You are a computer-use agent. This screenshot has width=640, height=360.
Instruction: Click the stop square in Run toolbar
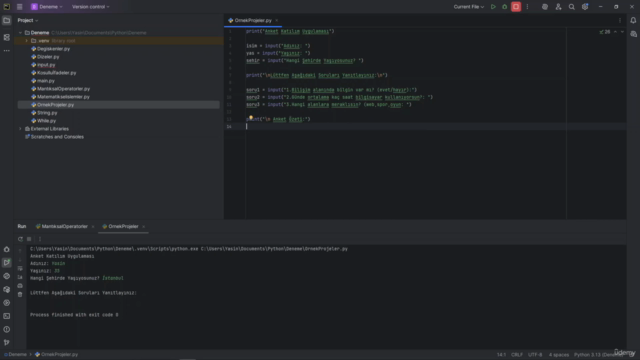pos(29,239)
